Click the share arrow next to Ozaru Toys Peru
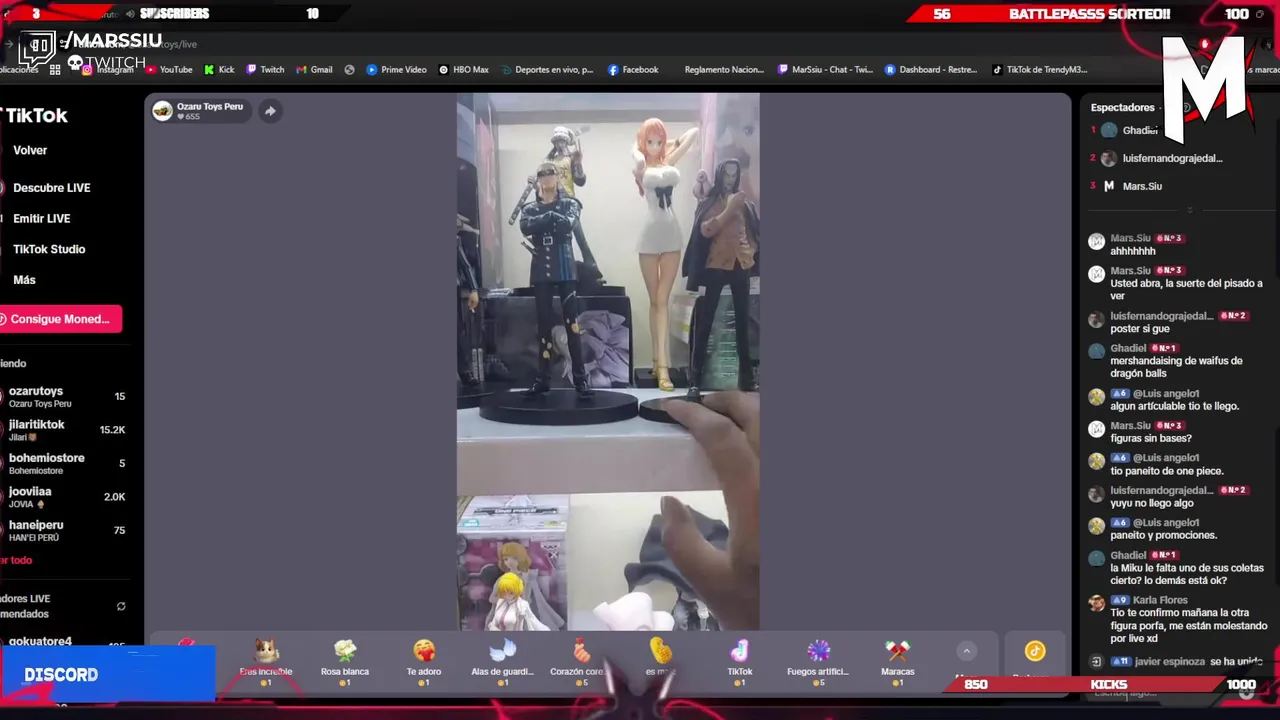Screen dimensions: 1280x720 tap(270, 111)
